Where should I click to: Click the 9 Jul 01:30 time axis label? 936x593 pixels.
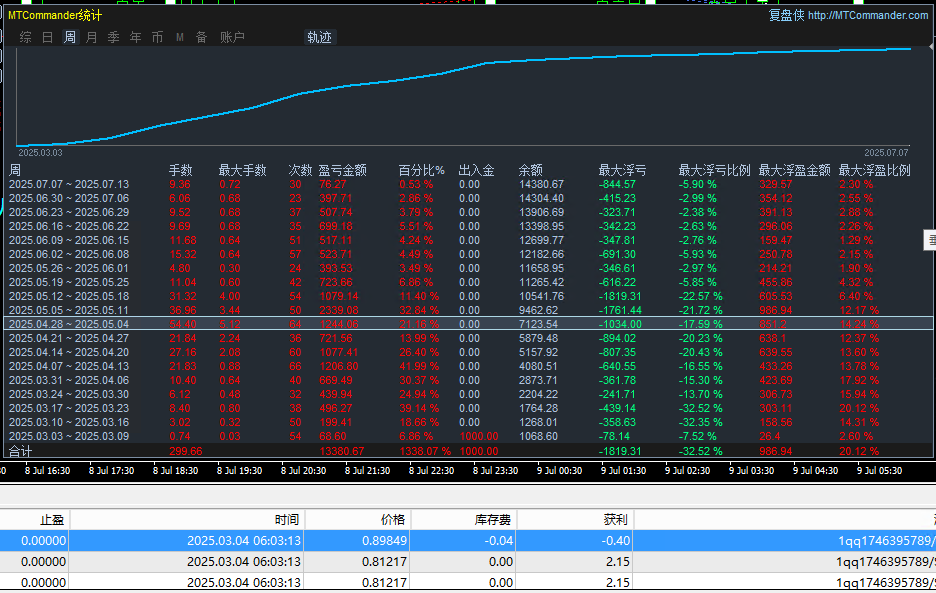[x=623, y=471]
